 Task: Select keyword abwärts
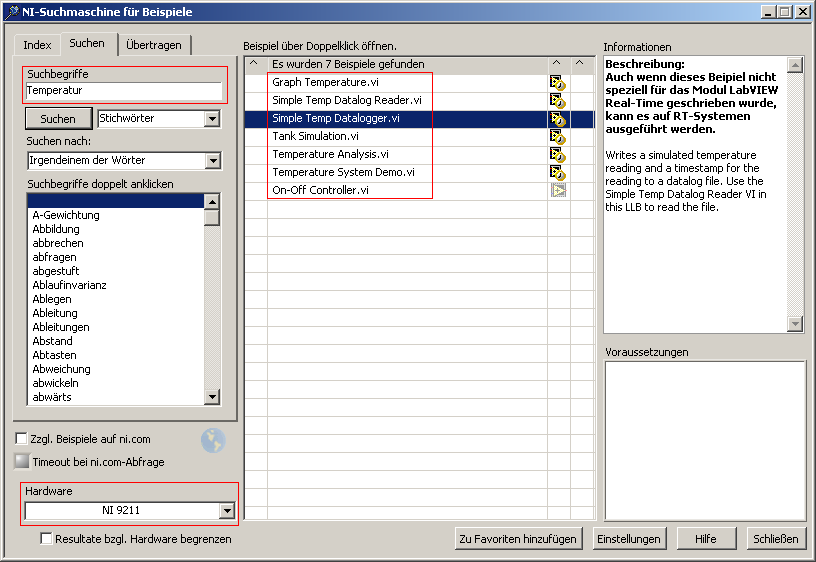[52, 397]
